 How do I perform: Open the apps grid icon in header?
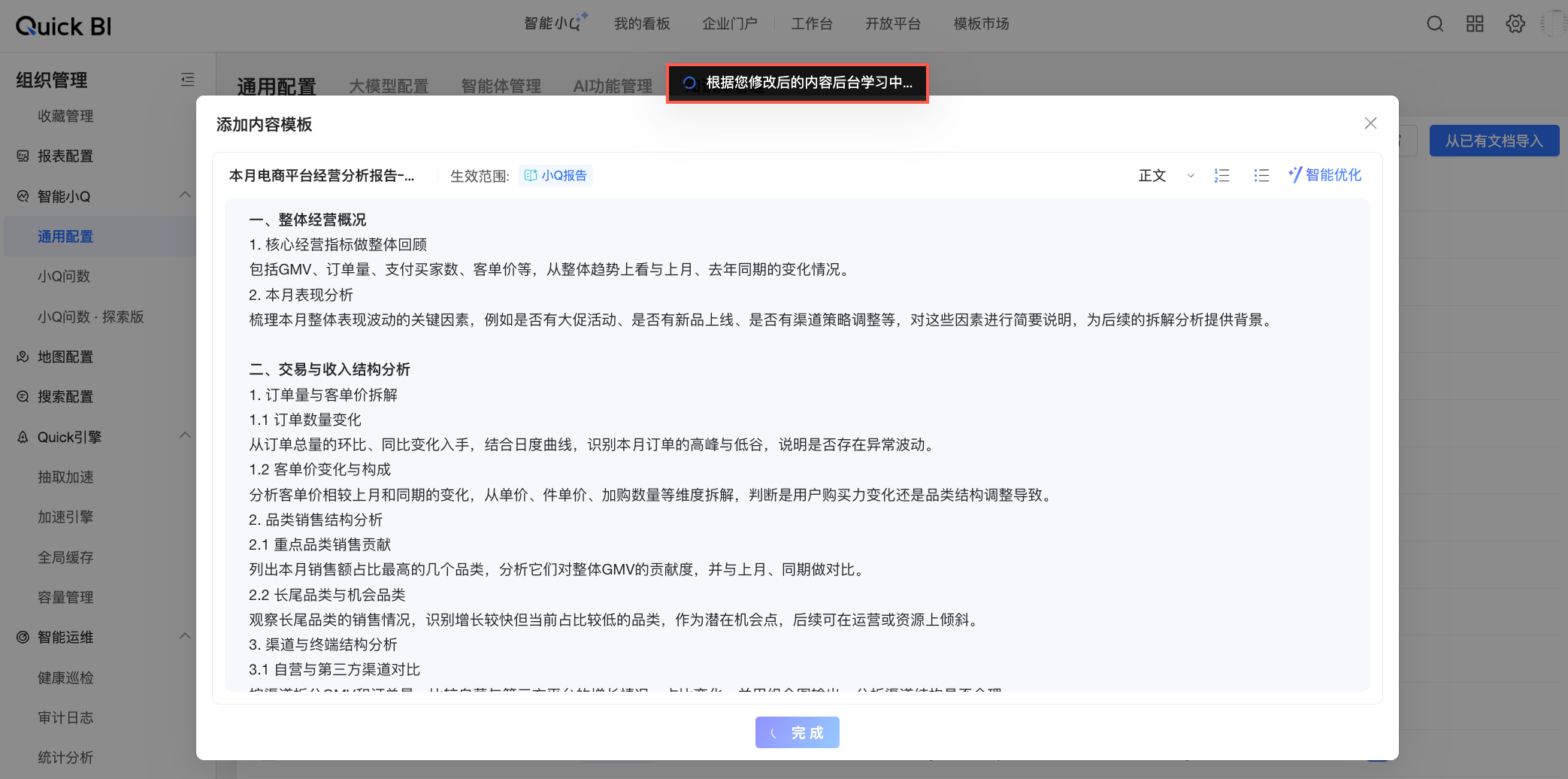tap(1475, 24)
